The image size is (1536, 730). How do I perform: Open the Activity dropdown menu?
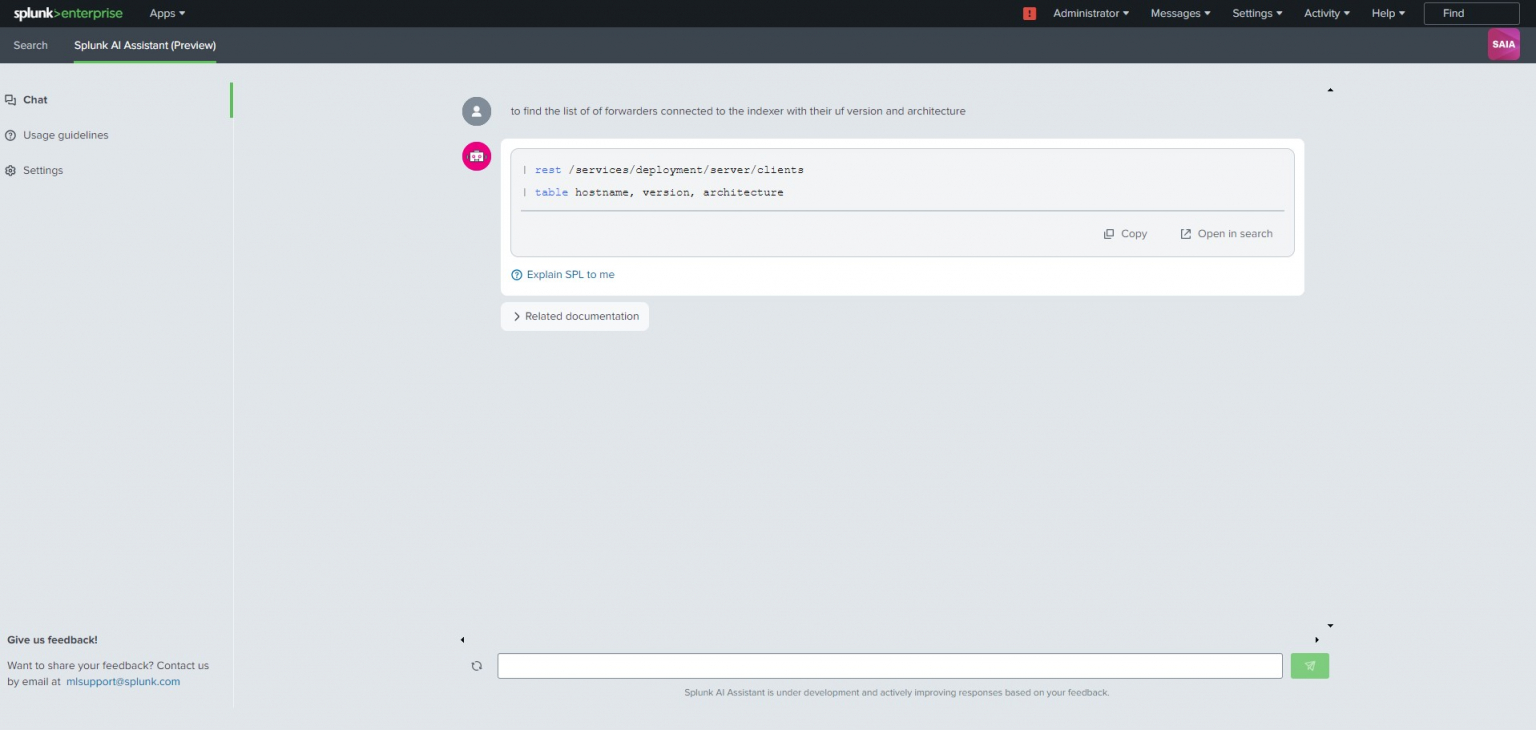tap(1325, 13)
